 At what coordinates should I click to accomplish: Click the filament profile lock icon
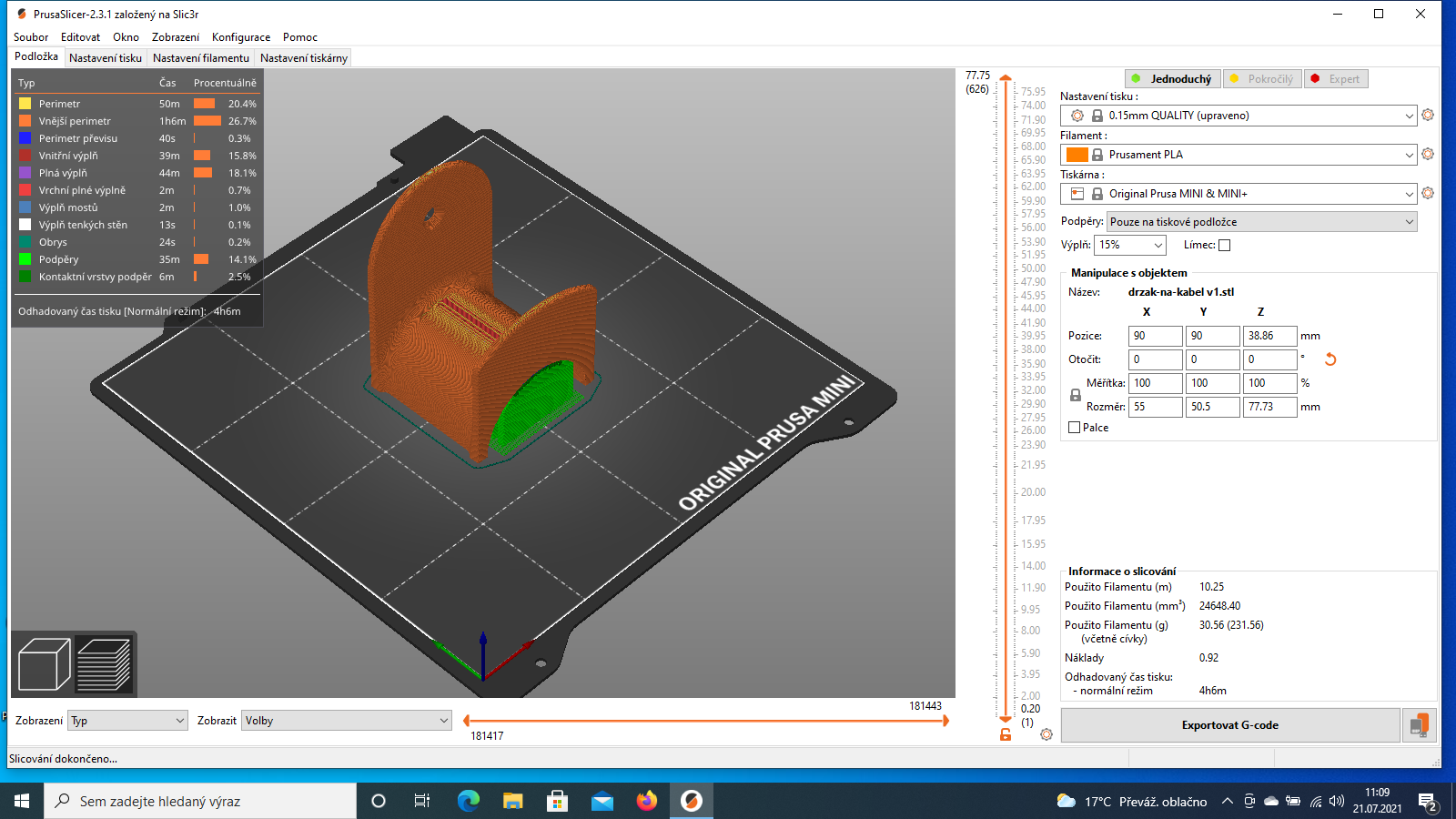(1097, 155)
